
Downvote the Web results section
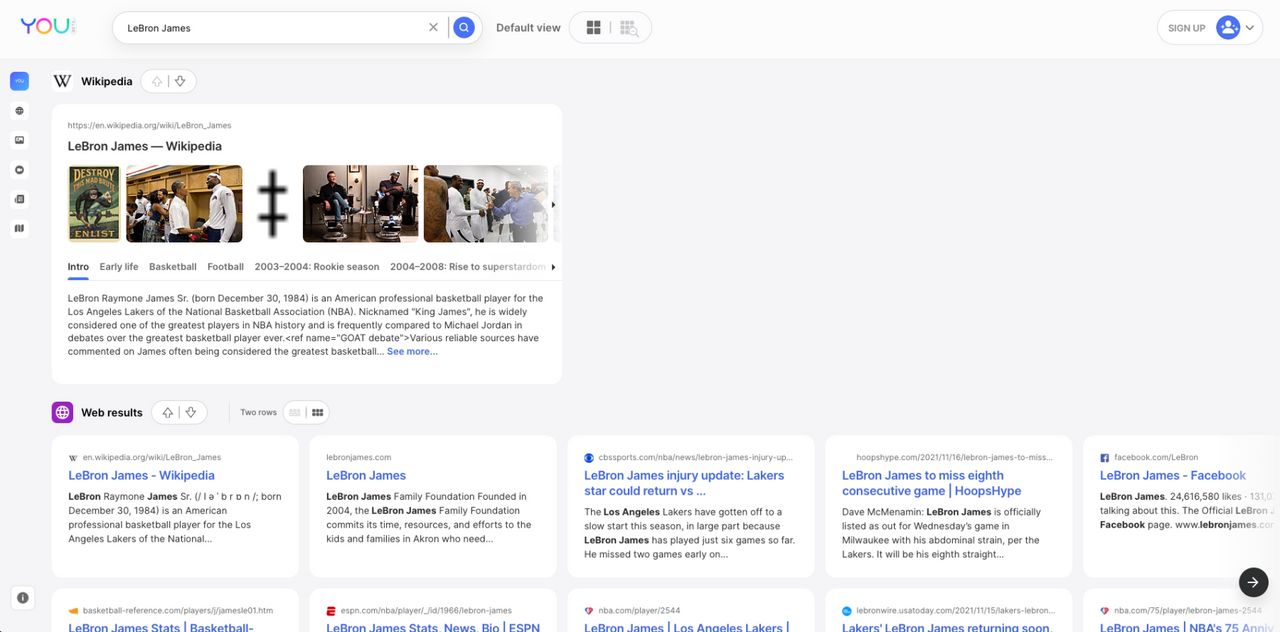tap(191, 412)
